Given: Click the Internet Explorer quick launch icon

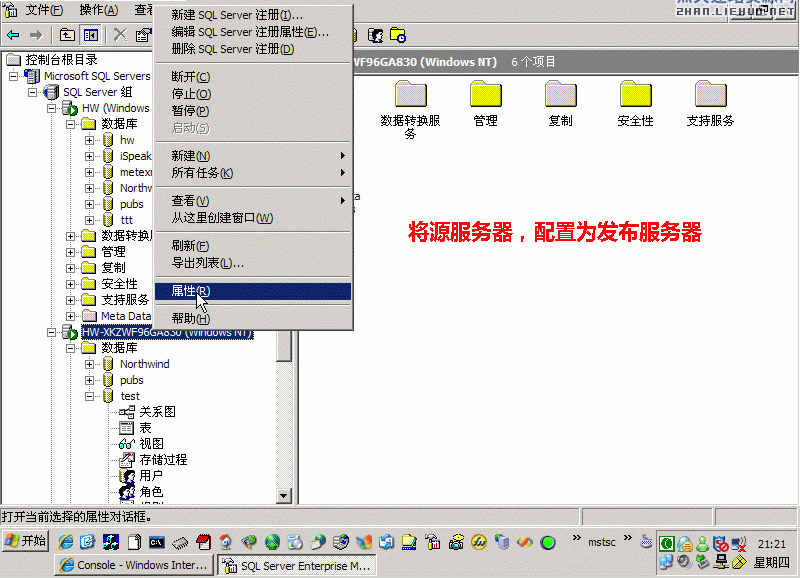Looking at the screenshot, I should 65,542.
